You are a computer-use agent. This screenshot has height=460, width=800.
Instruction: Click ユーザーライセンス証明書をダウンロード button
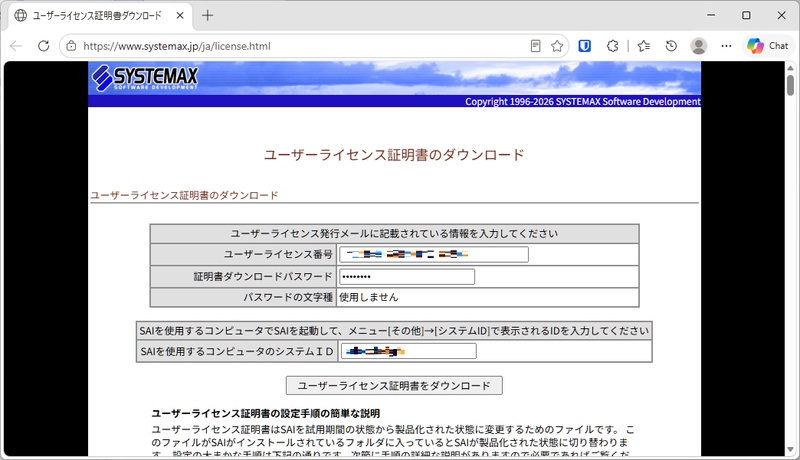394,386
